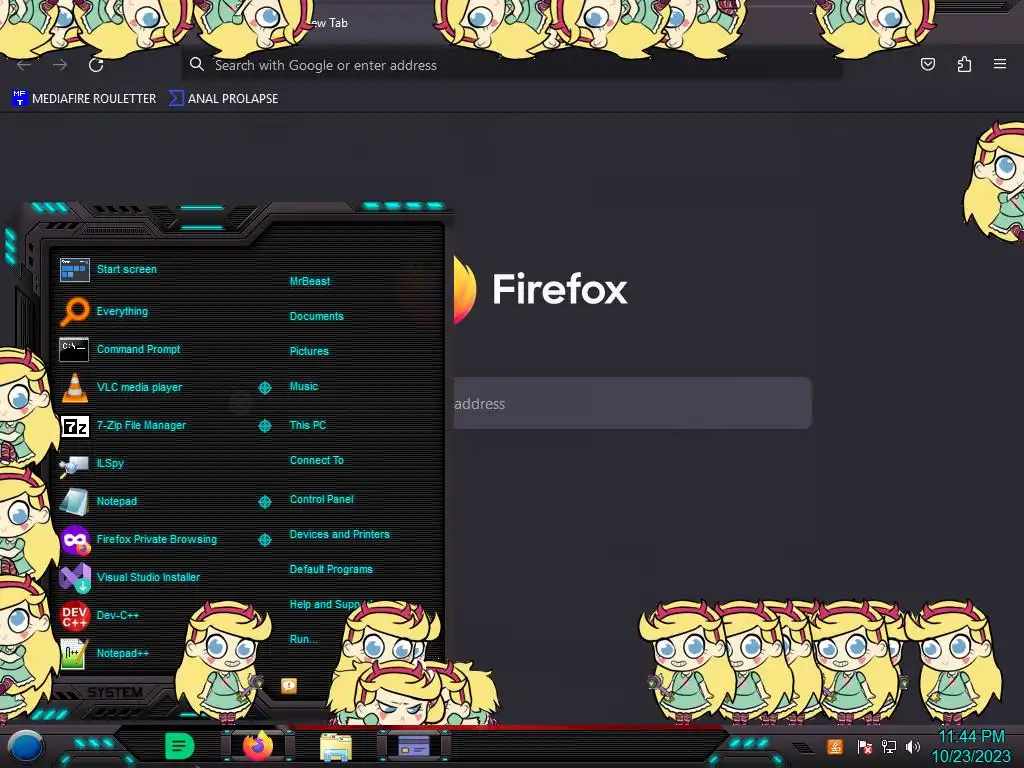Open Start screen from start menu
This screenshot has width=1024, height=768.
click(108, 269)
